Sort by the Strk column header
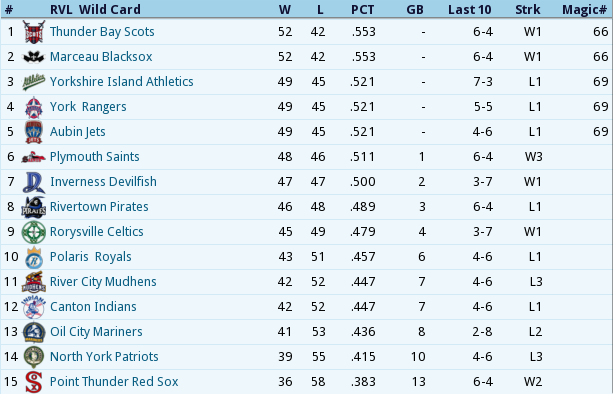The width and height of the screenshot is (613, 394). click(528, 9)
